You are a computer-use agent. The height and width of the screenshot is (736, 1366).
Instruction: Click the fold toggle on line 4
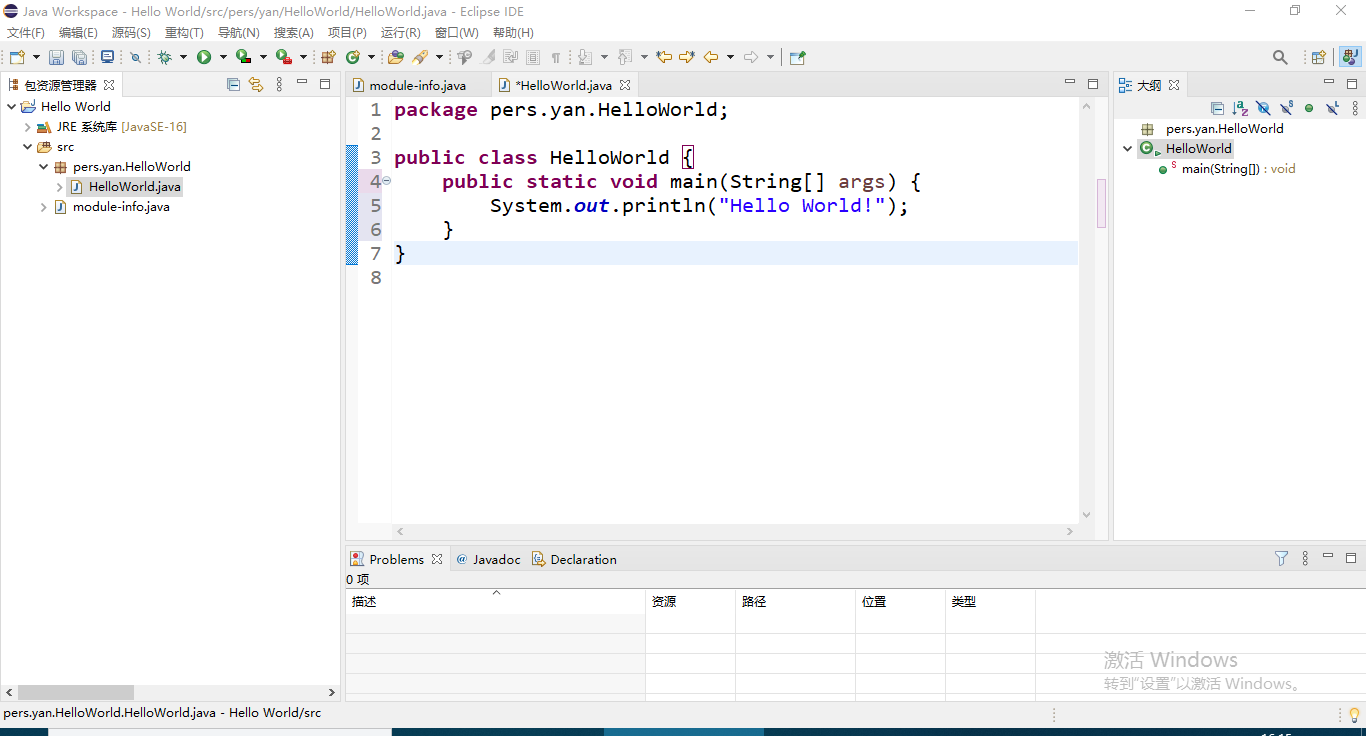coord(387,181)
